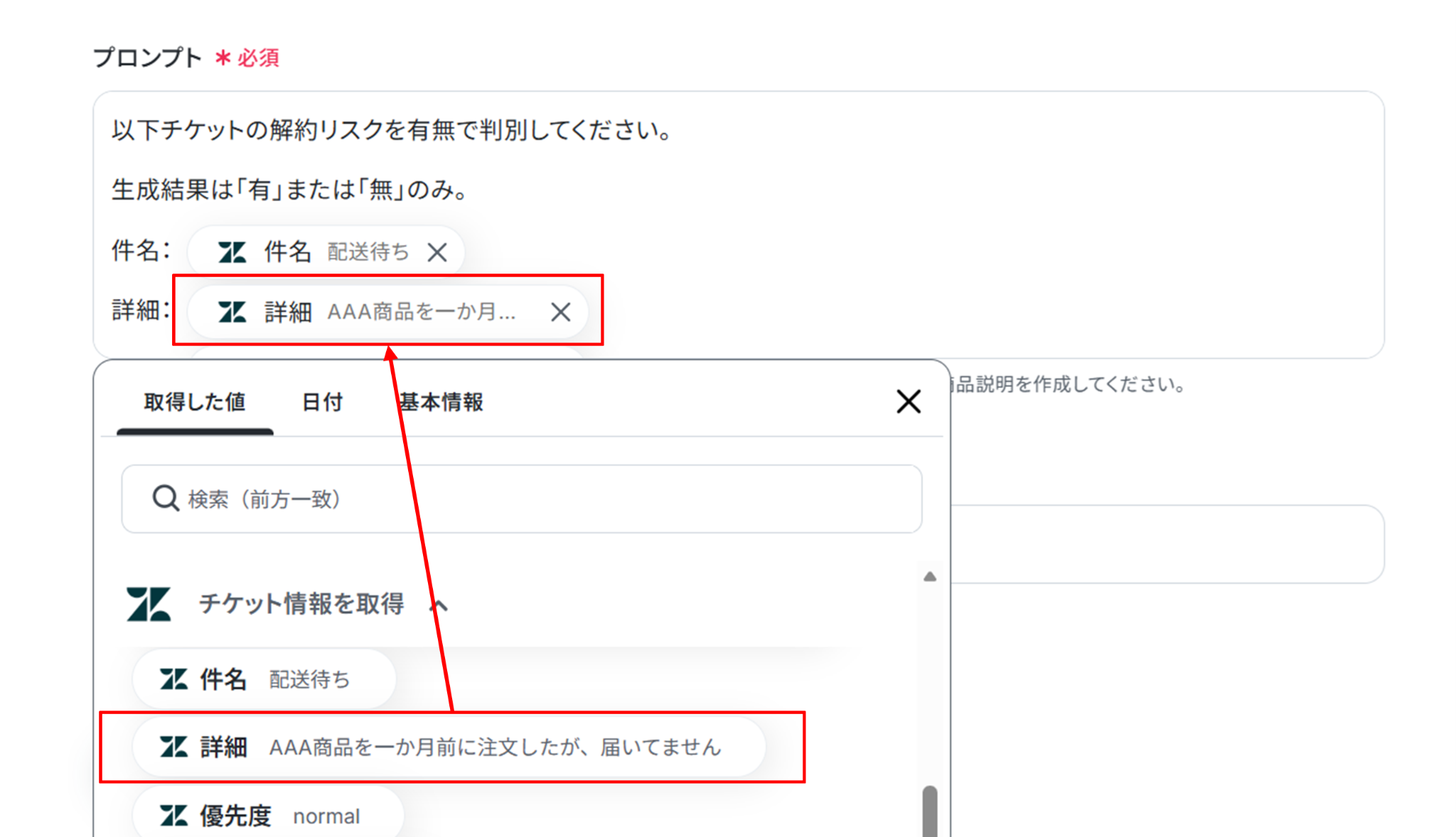This screenshot has width=1456, height=837.
Task: Click チケット情報を取得 section header text
Action: (301, 604)
